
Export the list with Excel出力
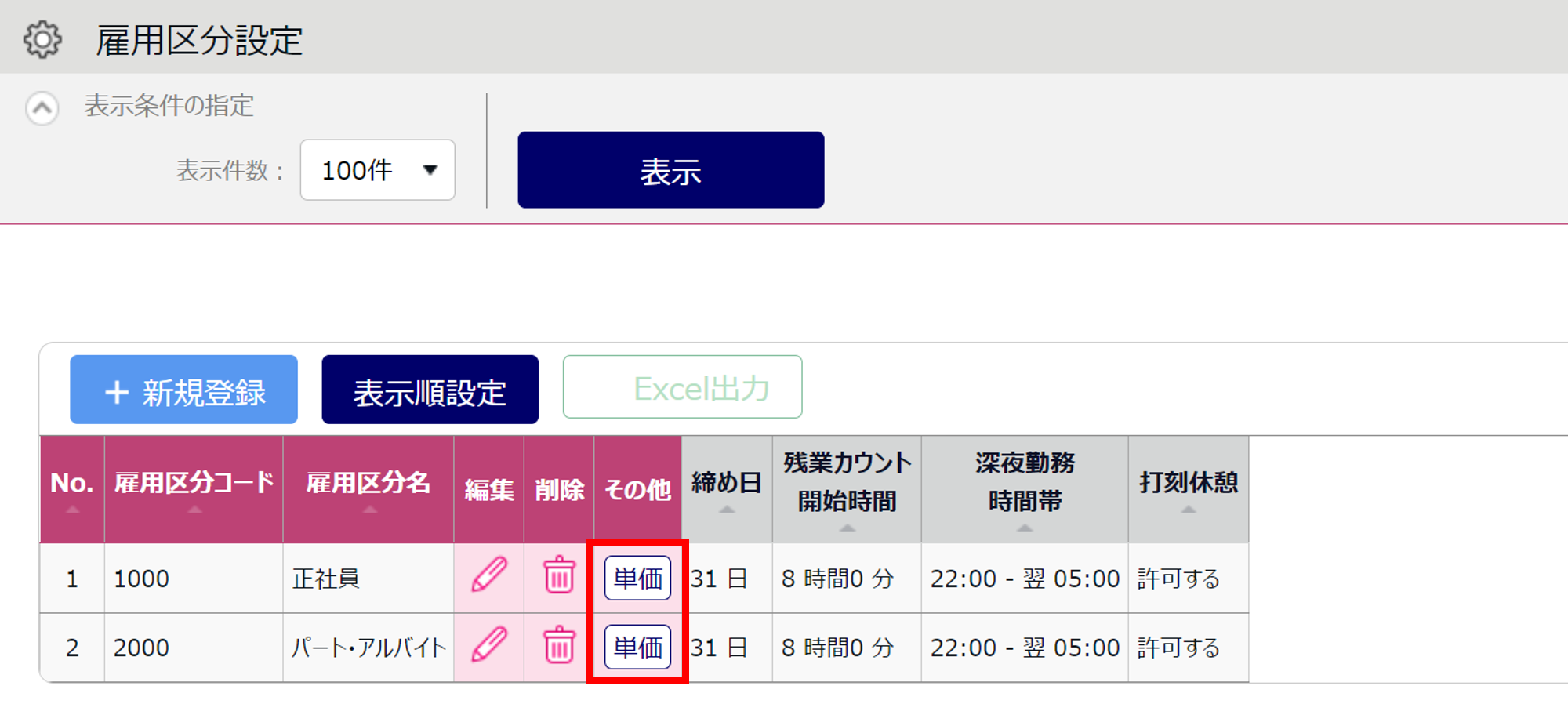(x=683, y=388)
